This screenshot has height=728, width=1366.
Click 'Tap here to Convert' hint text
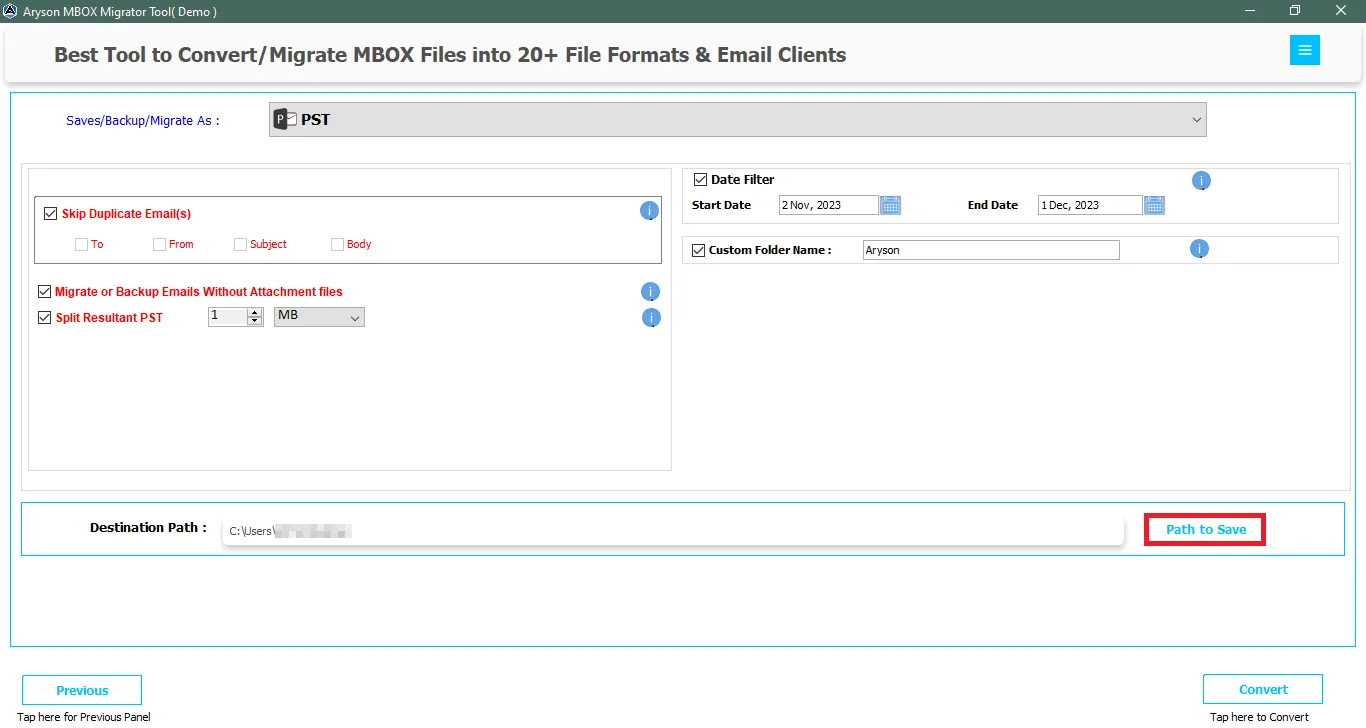click(x=1259, y=717)
